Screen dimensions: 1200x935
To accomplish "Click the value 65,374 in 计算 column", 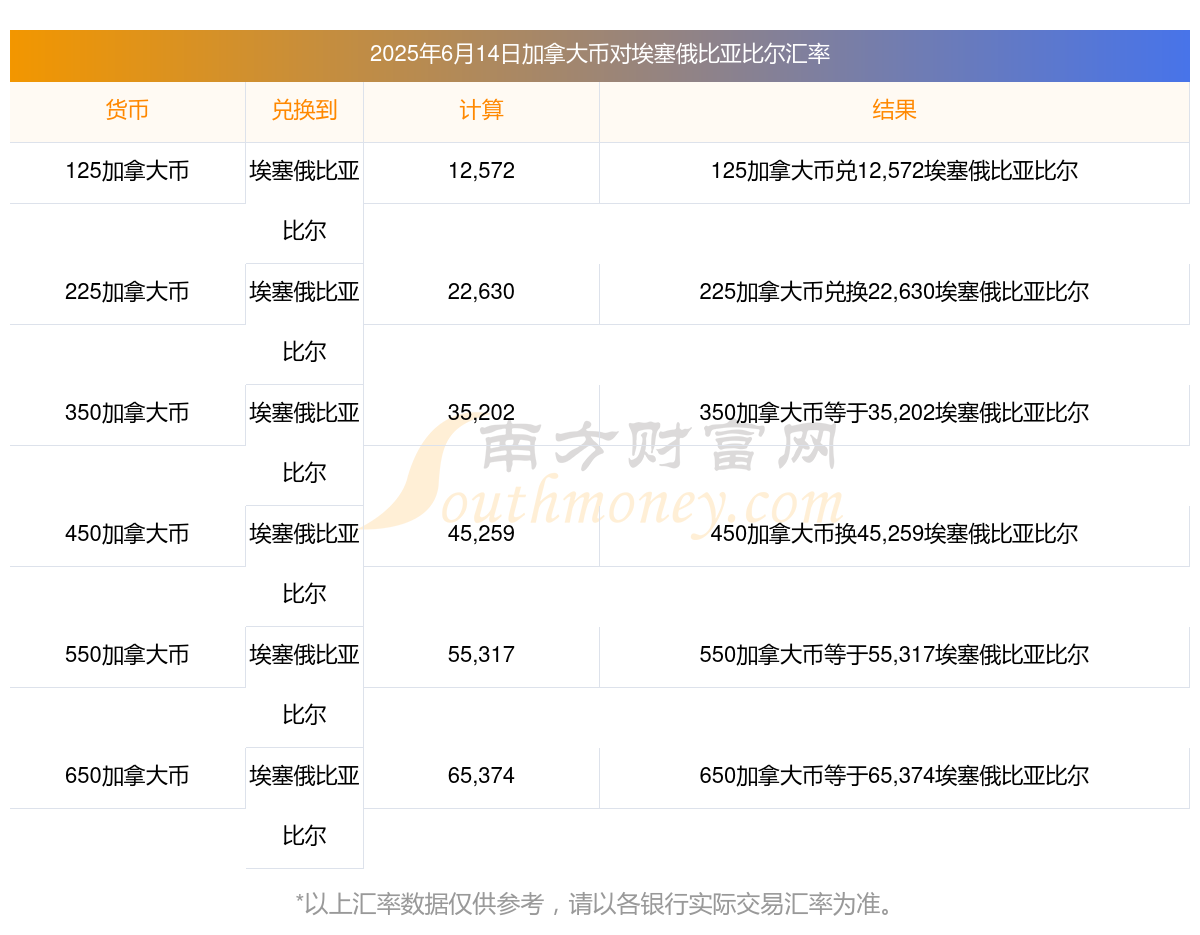I will point(481,776).
